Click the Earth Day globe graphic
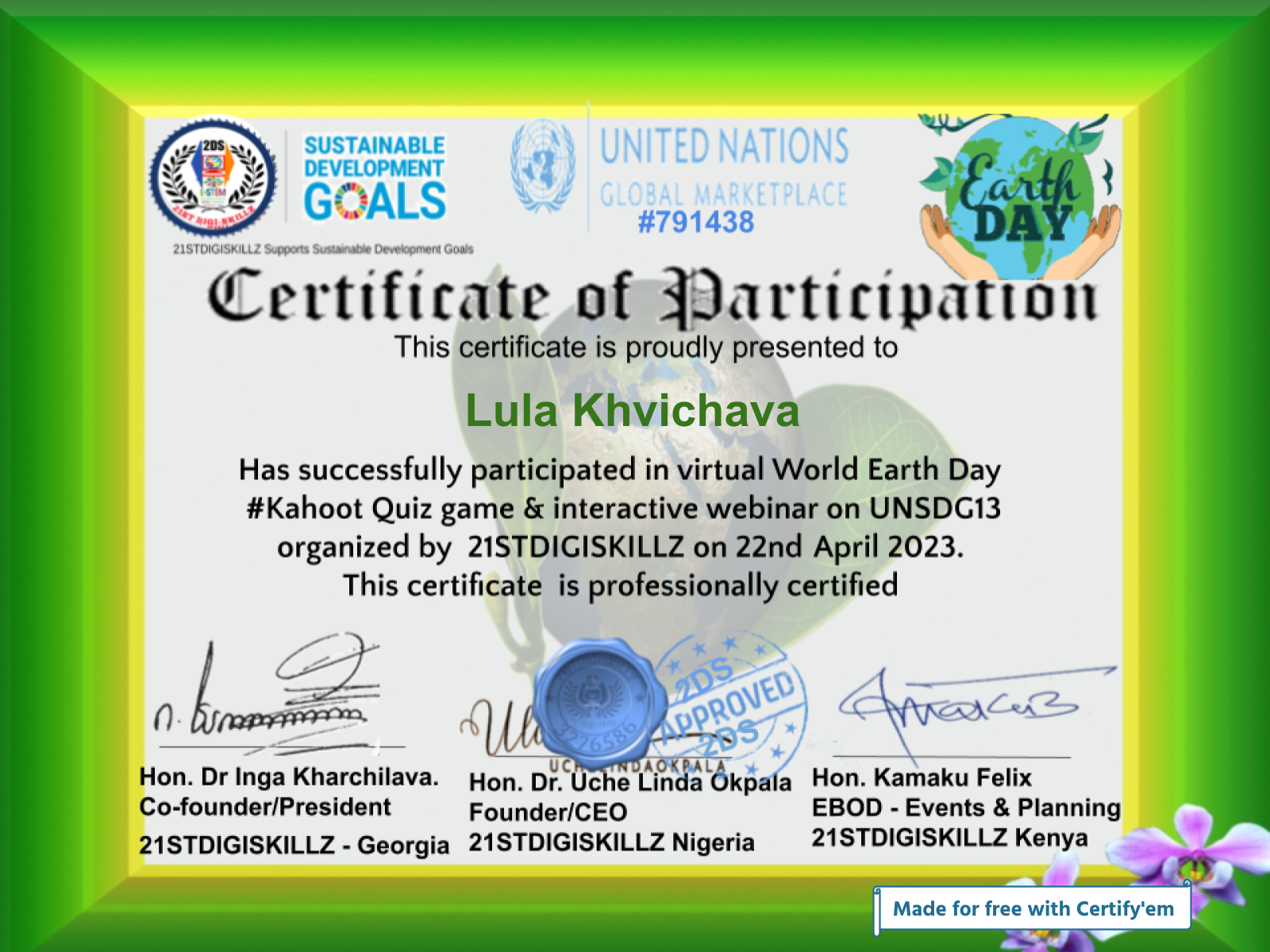Screen dimensions: 1270x952 pyautogui.click(x=1021, y=198)
